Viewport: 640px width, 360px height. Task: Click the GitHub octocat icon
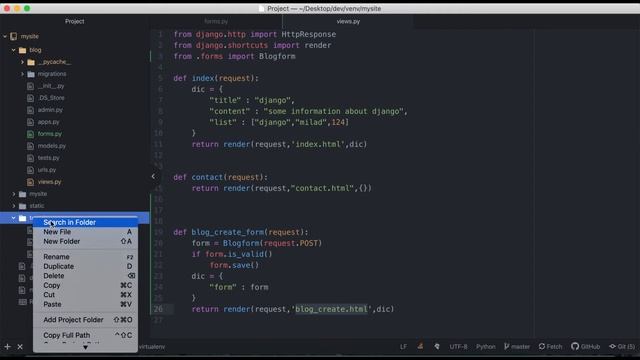tap(575, 346)
